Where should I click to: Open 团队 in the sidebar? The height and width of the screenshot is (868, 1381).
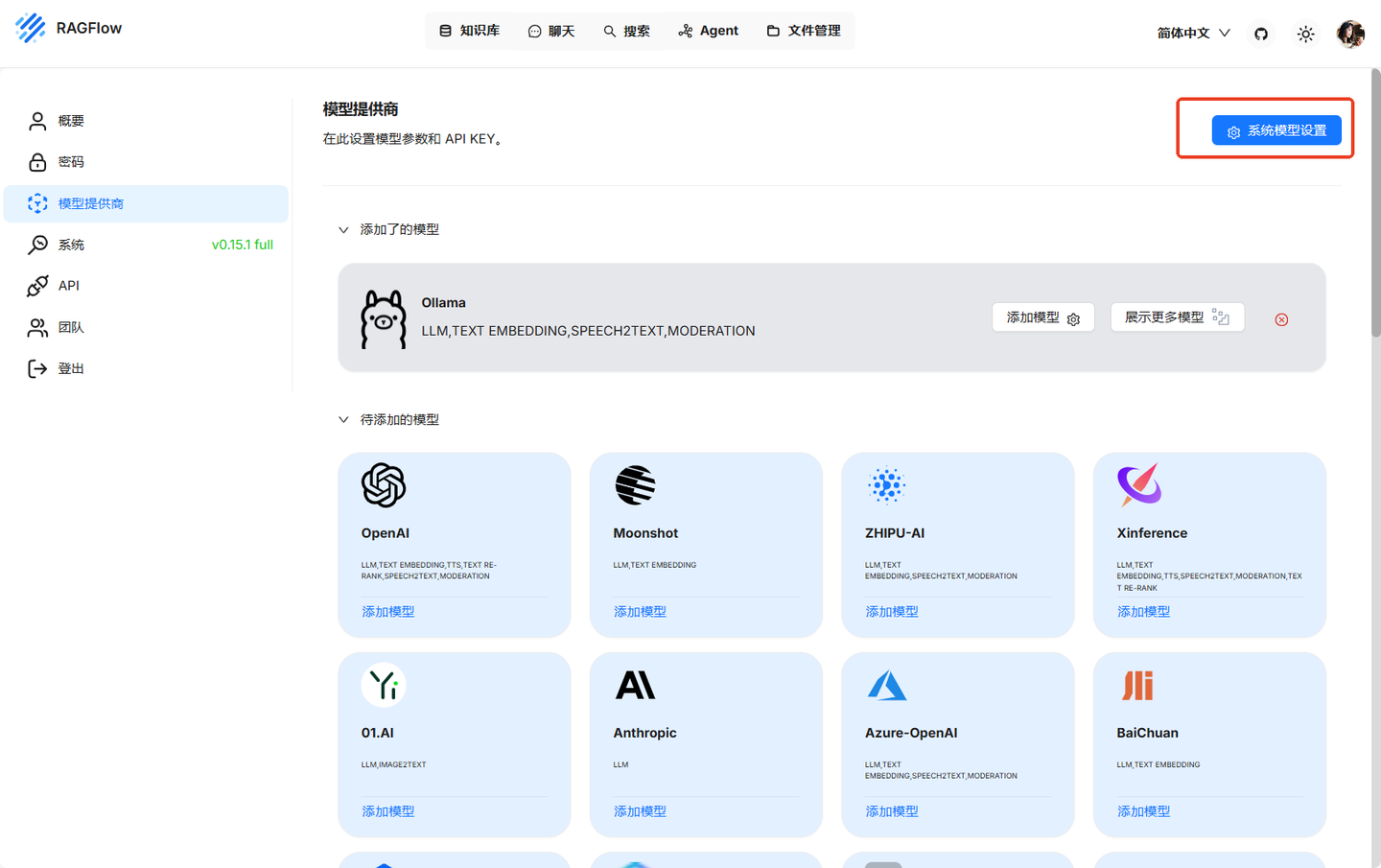coord(146,327)
